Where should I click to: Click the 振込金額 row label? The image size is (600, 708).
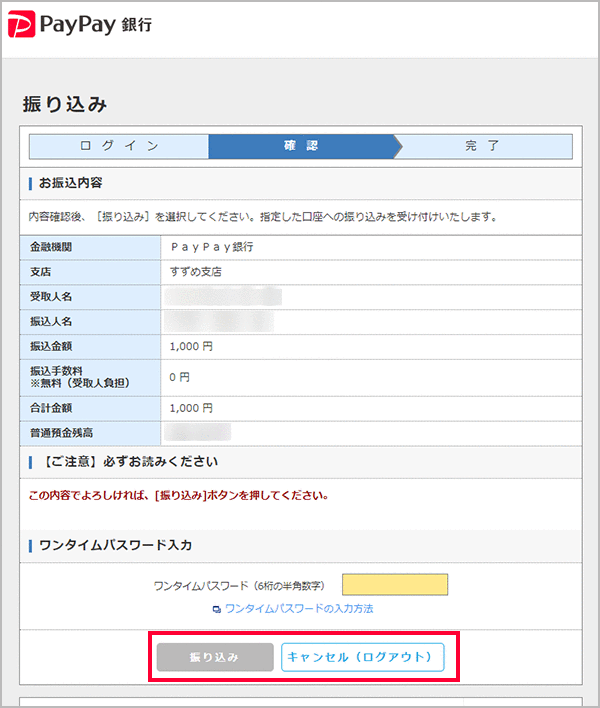[x=51, y=346]
